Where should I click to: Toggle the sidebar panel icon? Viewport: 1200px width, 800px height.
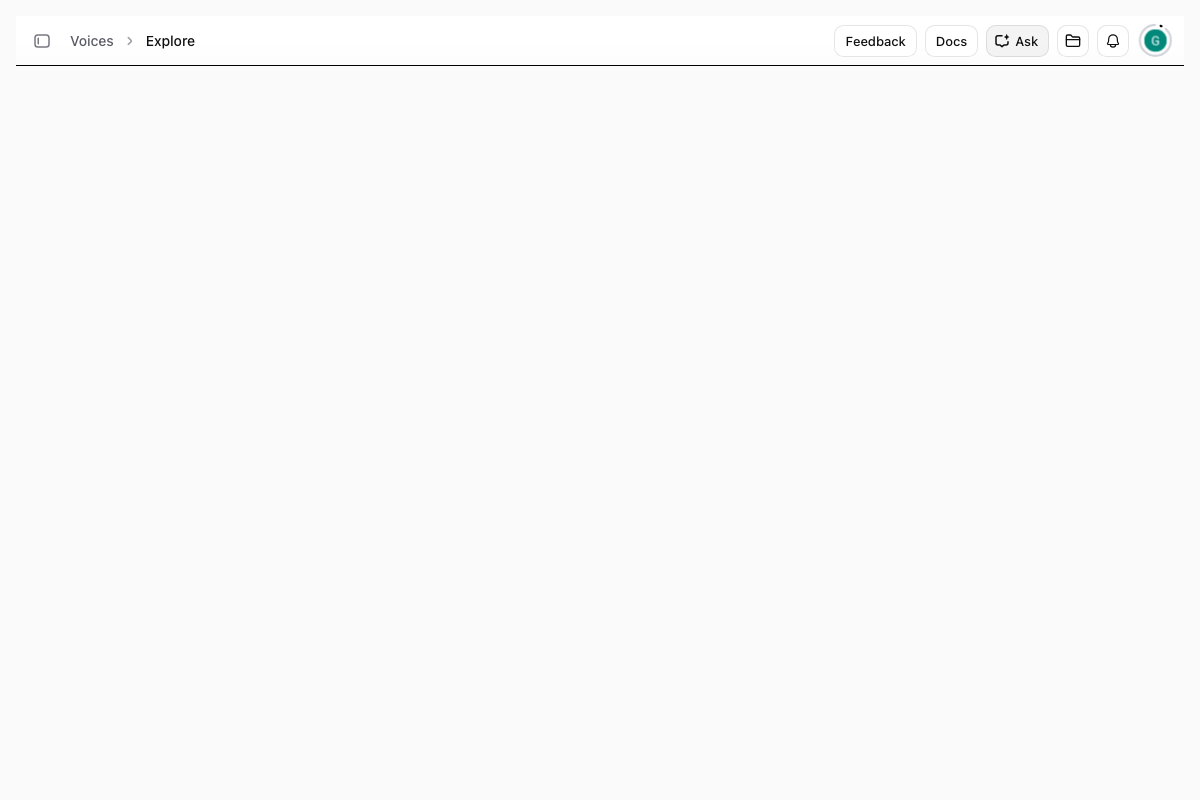(42, 41)
